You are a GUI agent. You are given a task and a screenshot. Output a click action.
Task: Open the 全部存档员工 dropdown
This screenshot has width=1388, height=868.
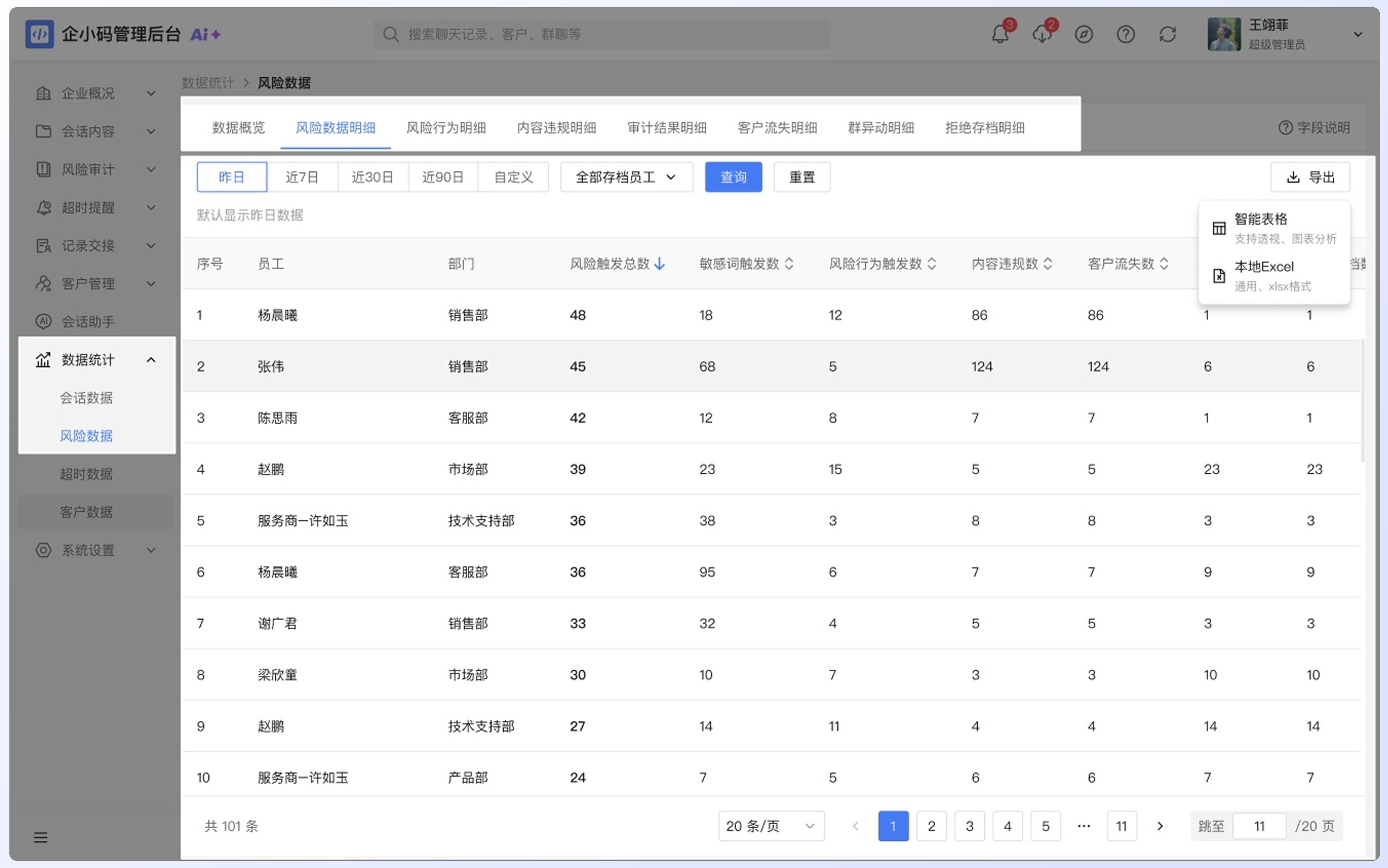626,177
